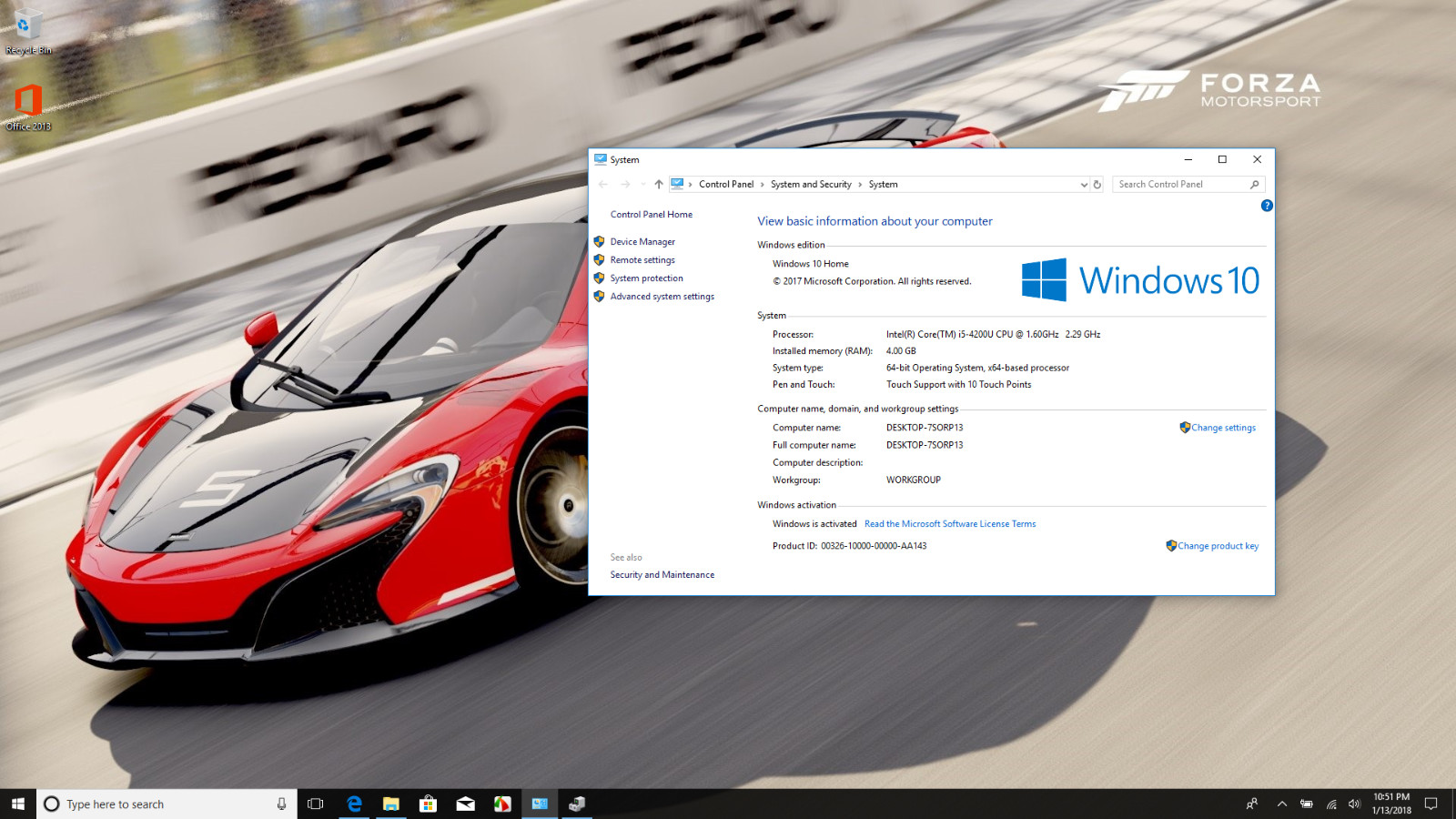This screenshot has width=1456, height=819.
Task: Click the Product ID value text
Action: click(874, 546)
